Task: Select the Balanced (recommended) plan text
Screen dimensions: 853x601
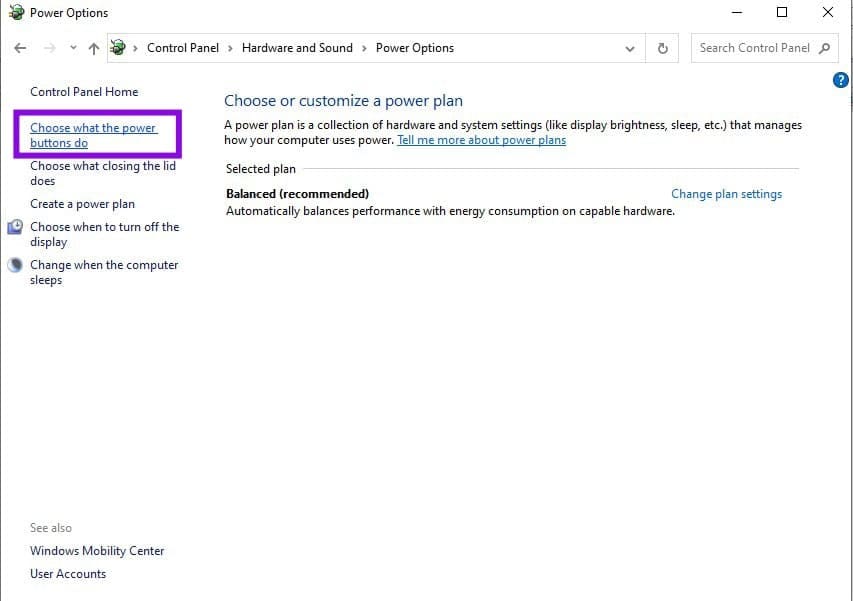Action: [297, 194]
